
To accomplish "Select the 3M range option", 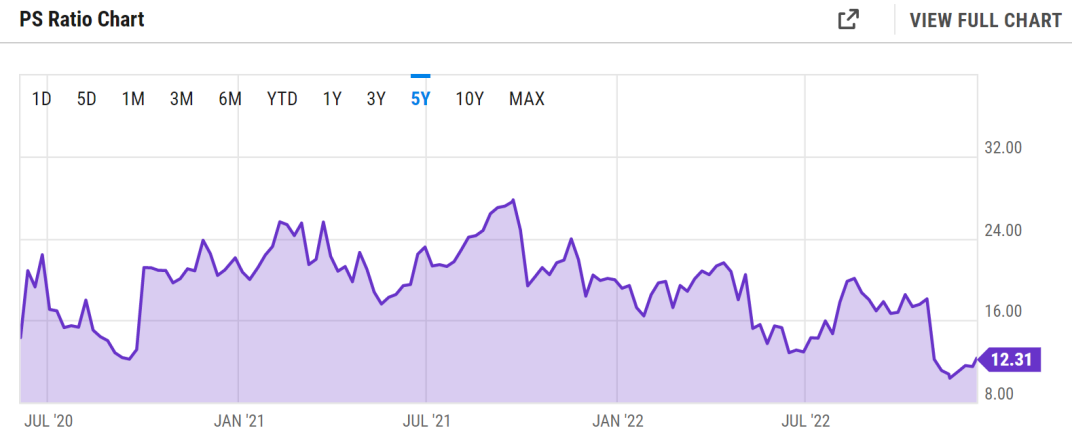I will coord(181,99).
